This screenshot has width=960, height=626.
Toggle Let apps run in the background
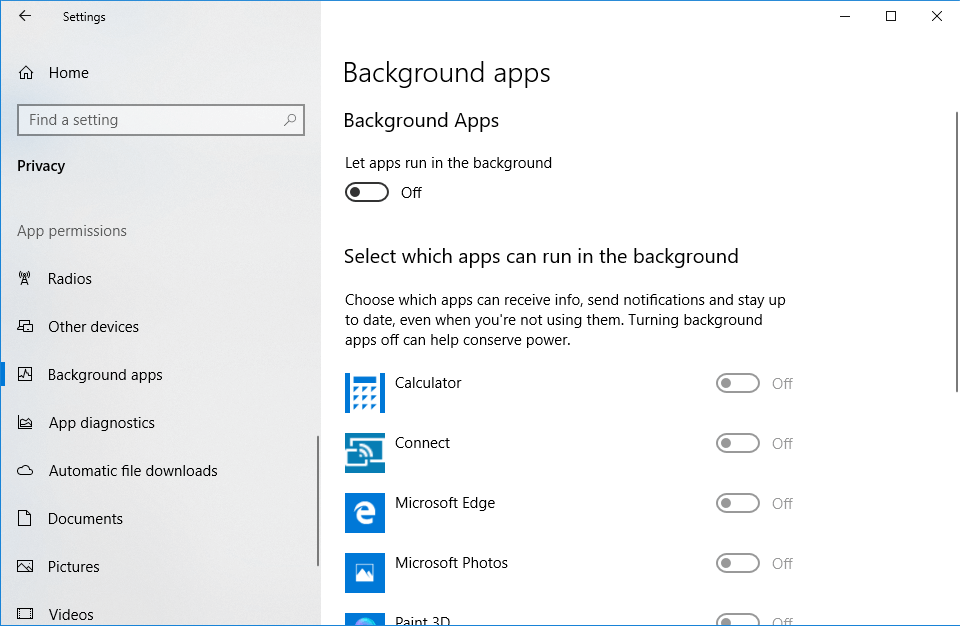tap(367, 192)
